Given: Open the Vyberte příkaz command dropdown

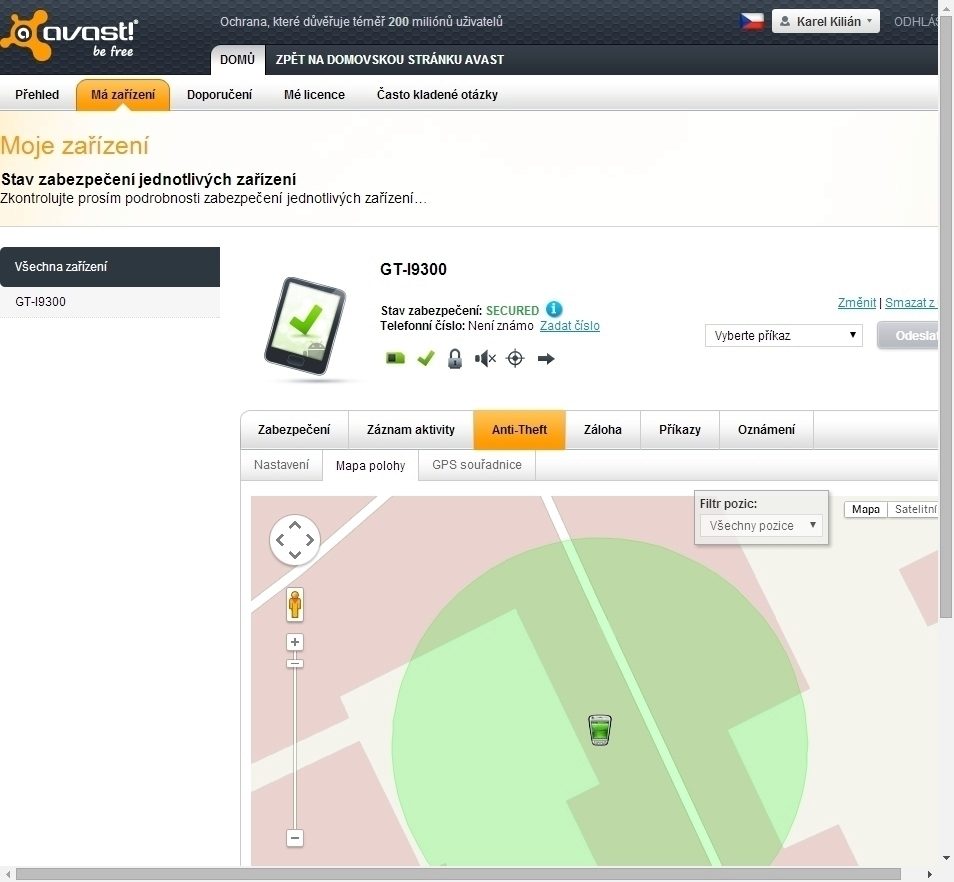Looking at the screenshot, I should click(x=784, y=335).
